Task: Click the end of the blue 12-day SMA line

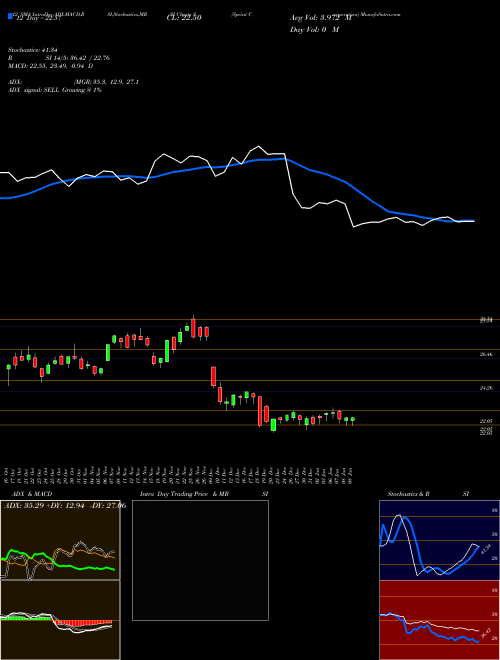Action: pyautogui.click(x=473, y=221)
